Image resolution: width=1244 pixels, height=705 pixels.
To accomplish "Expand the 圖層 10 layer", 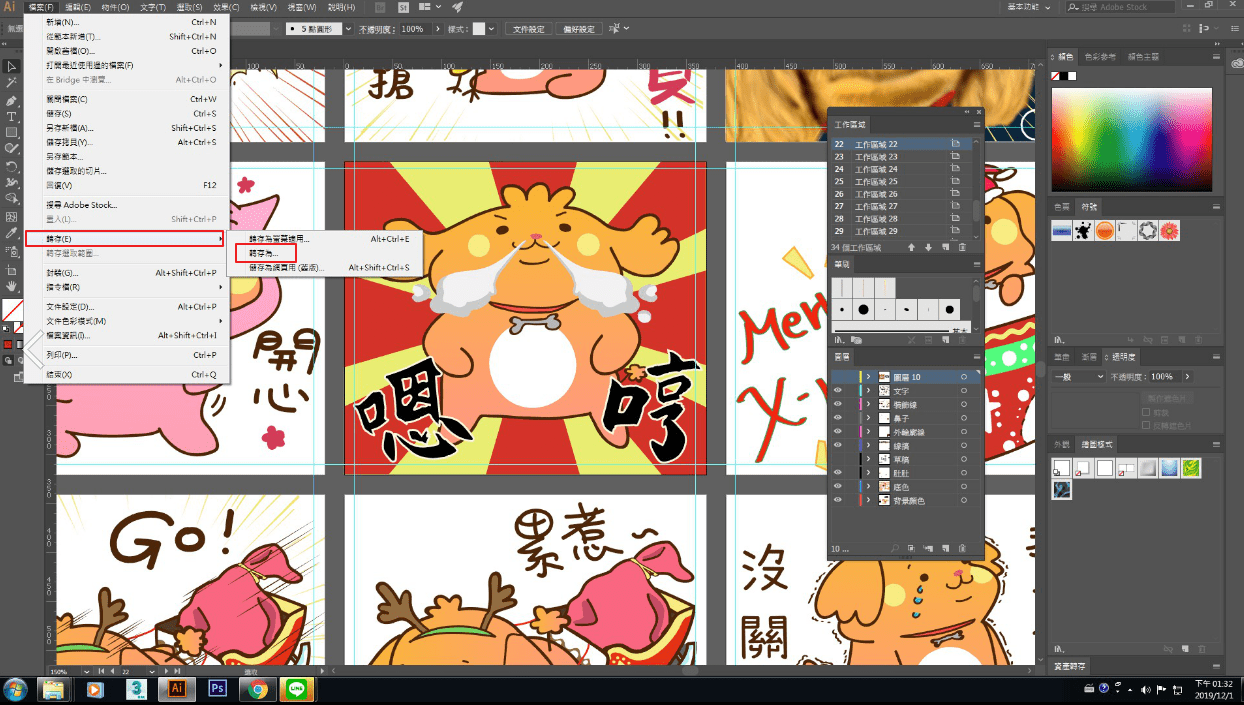I will 868,376.
